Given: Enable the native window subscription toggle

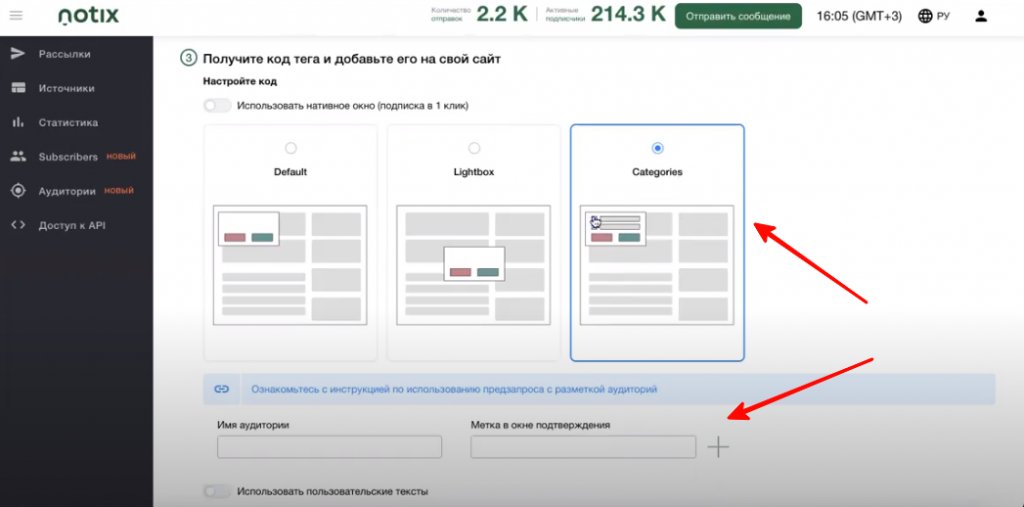Looking at the screenshot, I should click(217, 106).
